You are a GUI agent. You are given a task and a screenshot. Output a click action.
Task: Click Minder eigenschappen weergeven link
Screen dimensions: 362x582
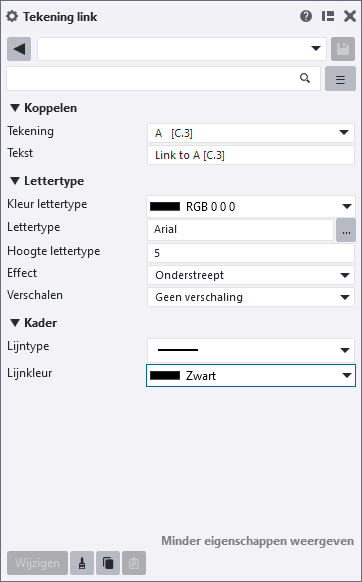pos(257,541)
